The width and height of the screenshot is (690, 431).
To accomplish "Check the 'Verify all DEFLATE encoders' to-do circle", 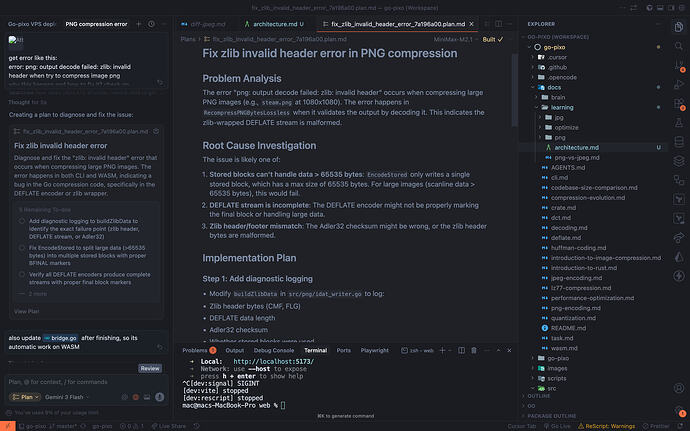I will (22, 274).
